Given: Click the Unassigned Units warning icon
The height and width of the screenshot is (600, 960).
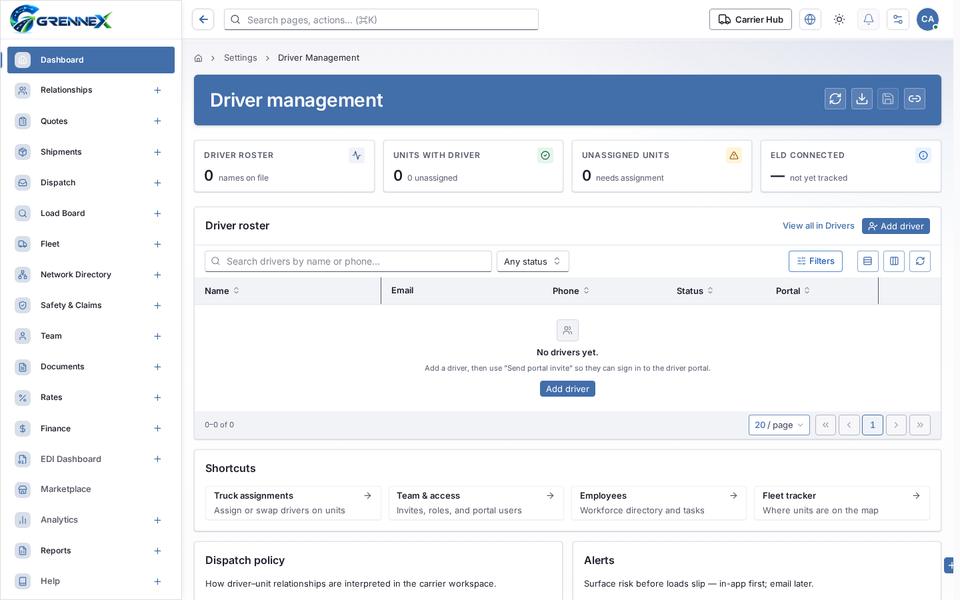Looking at the screenshot, I should tap(734, 156).
